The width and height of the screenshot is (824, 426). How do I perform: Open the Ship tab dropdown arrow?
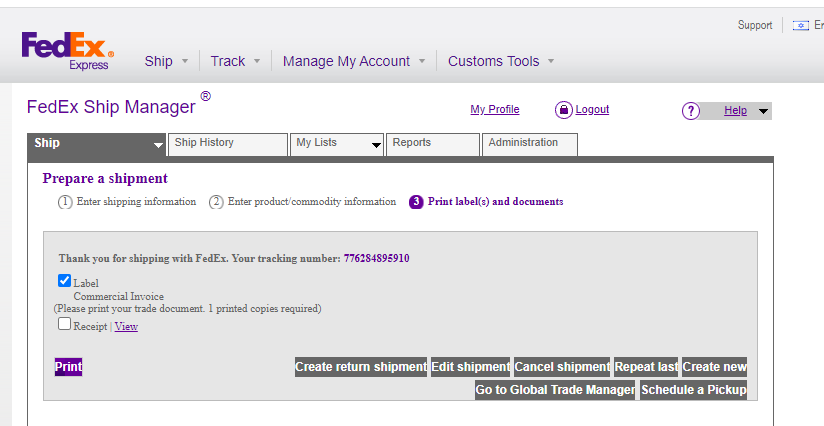pyautogui.click(x=158, y=145)
